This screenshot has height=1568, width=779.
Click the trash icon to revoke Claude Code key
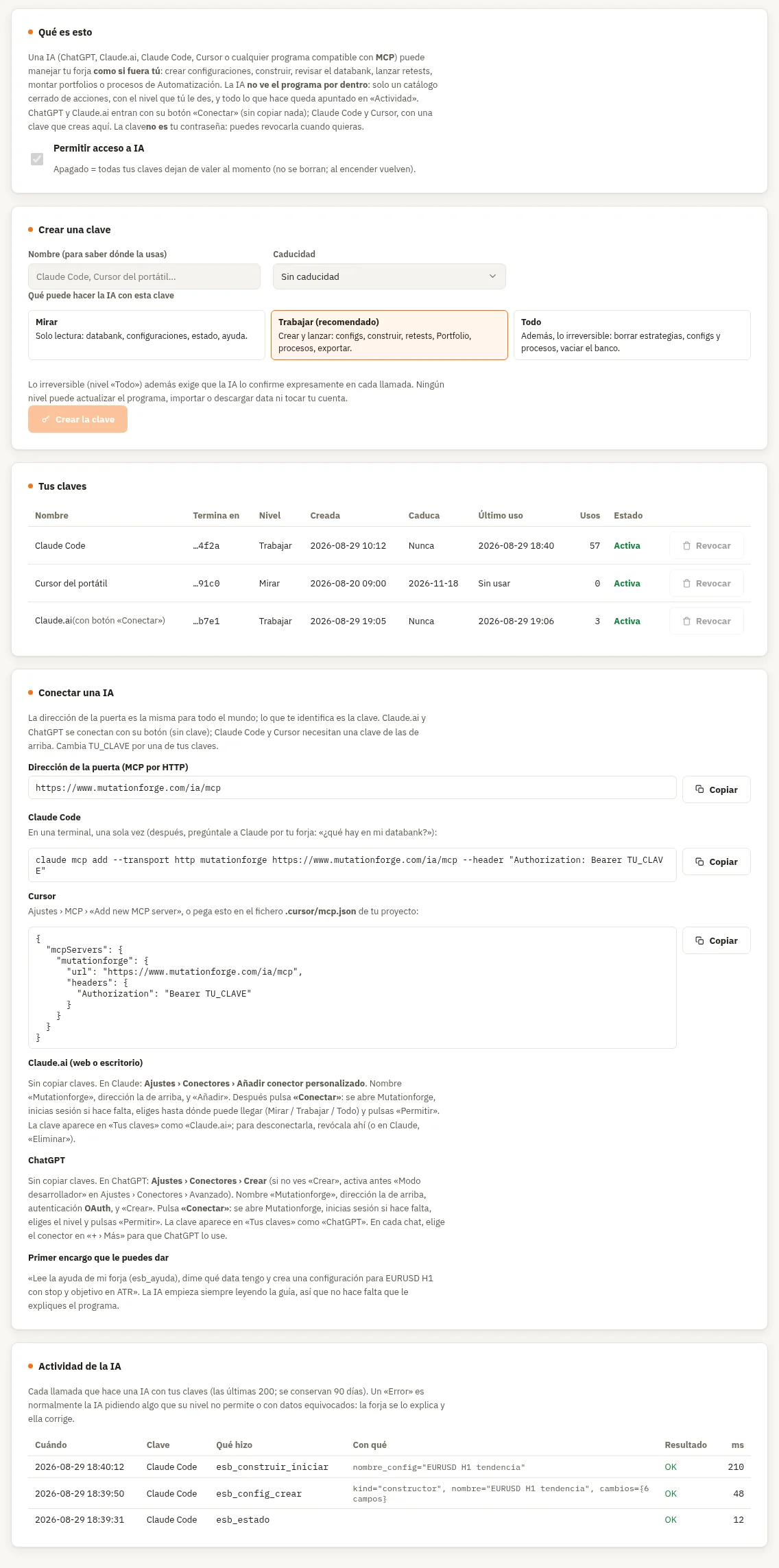coord(686,546)
